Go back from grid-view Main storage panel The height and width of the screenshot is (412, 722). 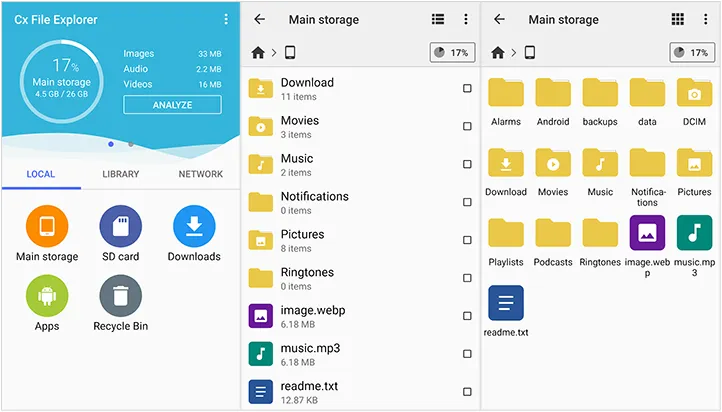[499, 19]
